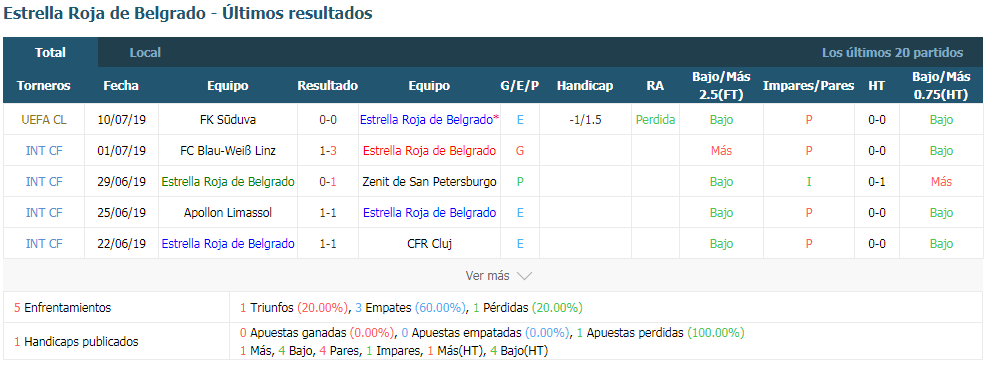The width and height of the screenshot is (987, 365).
Task: Click the Perdida RA cell
Action: (655, 120)
